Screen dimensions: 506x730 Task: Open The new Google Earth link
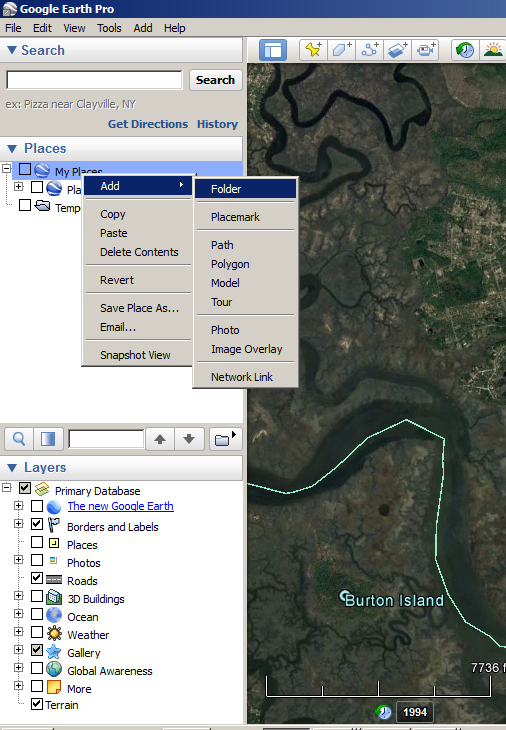121,506
